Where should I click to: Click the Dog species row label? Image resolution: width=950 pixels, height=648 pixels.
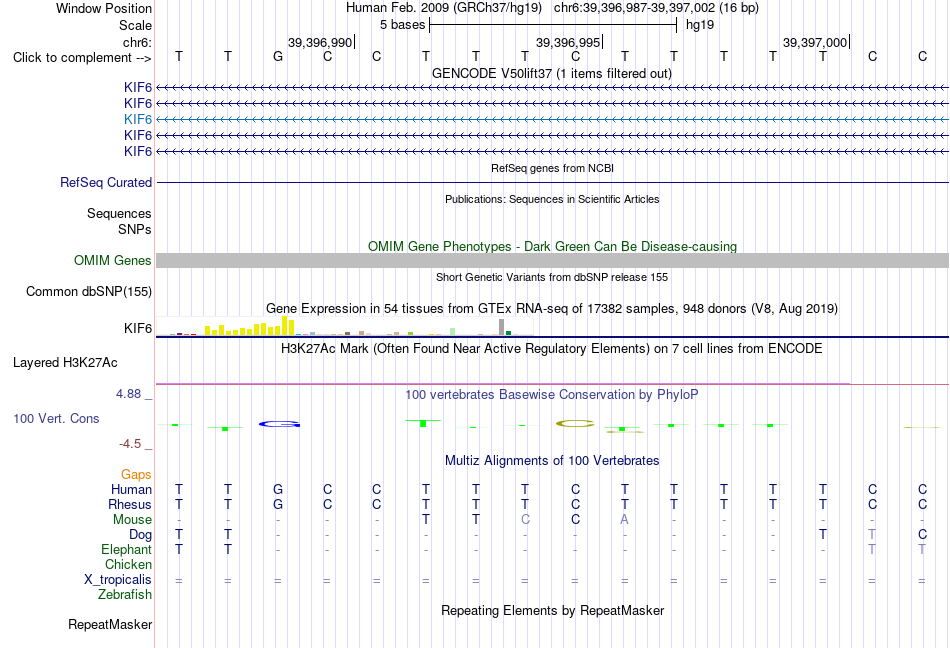tap(140, 535)
